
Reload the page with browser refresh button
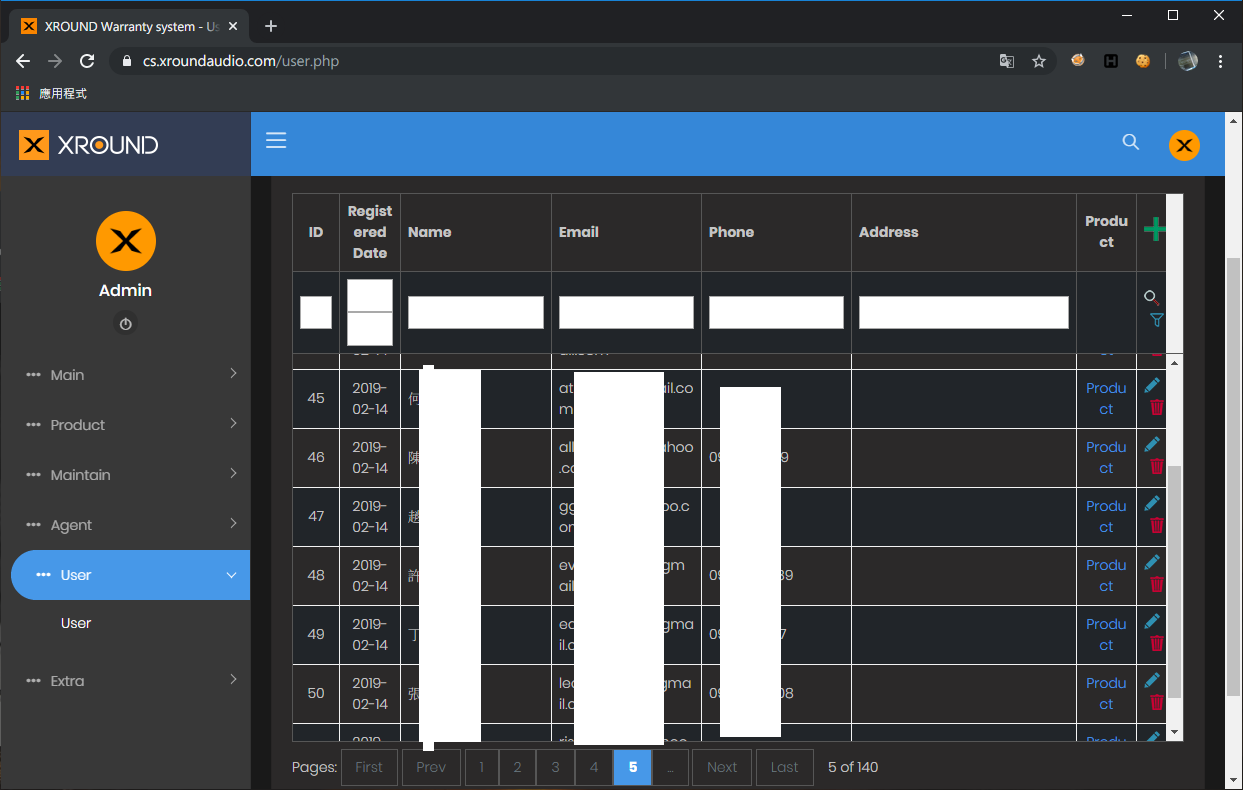tap(87, 61)
